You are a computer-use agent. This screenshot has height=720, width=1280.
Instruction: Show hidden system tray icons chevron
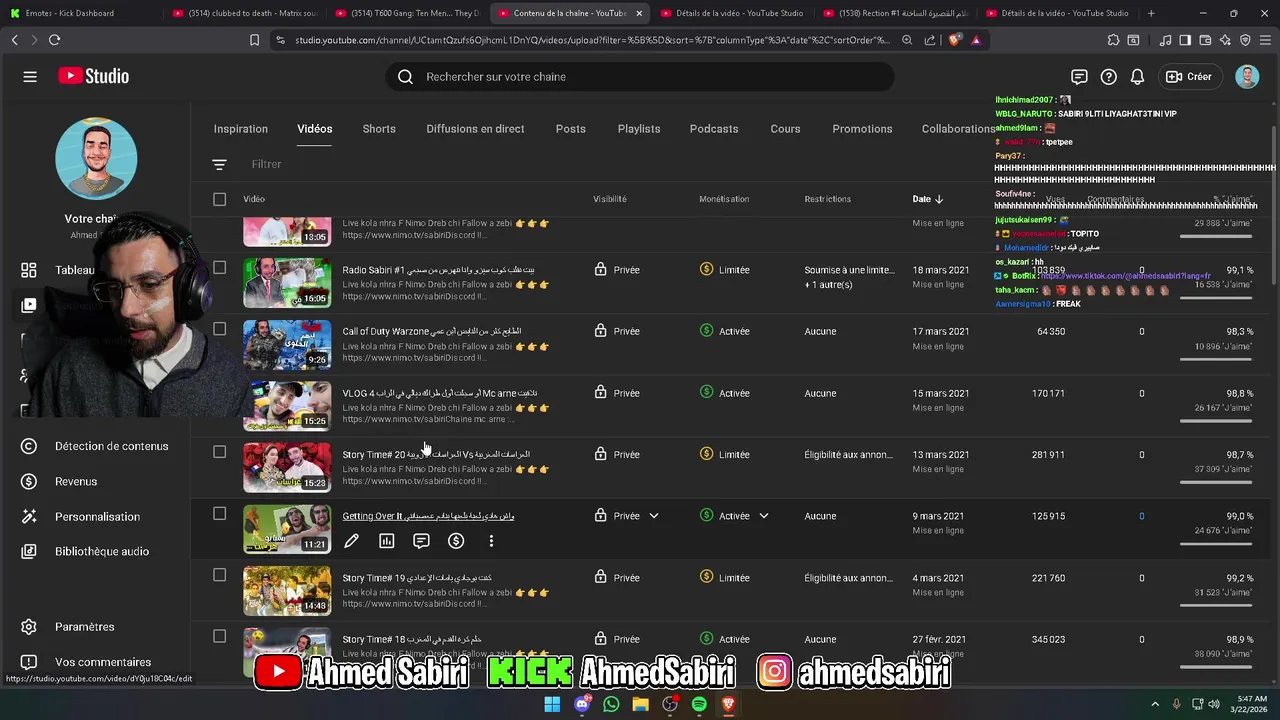pyautogui.click(x=1156, y=704)
